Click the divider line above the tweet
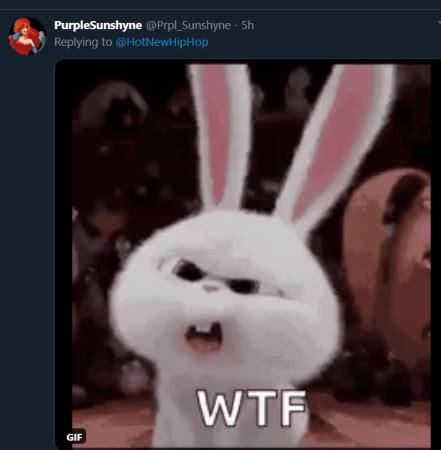The width and height of the screenshot is (441, 450). pyautogui.click(x=220, y=9)
